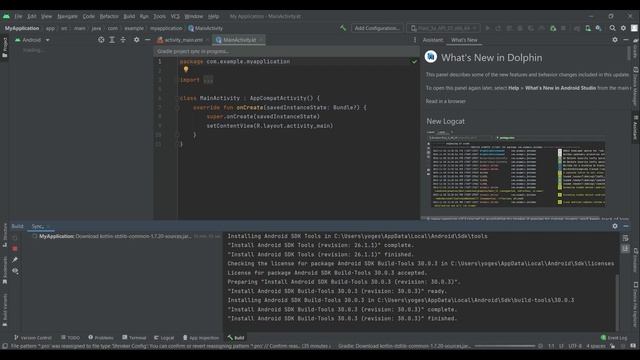Collapse all icon in Project panel
This screenshot has height=360, width=640.
[123, 40]
